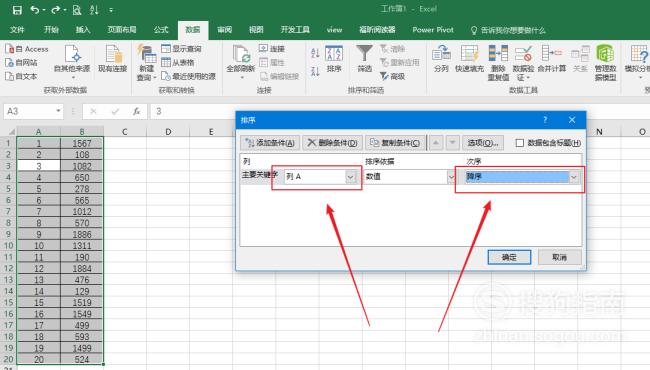This screenshot has height=370, width=650.
Task: Click the sort A-Z icon in quick access toolbar
Action: [94, 10]
